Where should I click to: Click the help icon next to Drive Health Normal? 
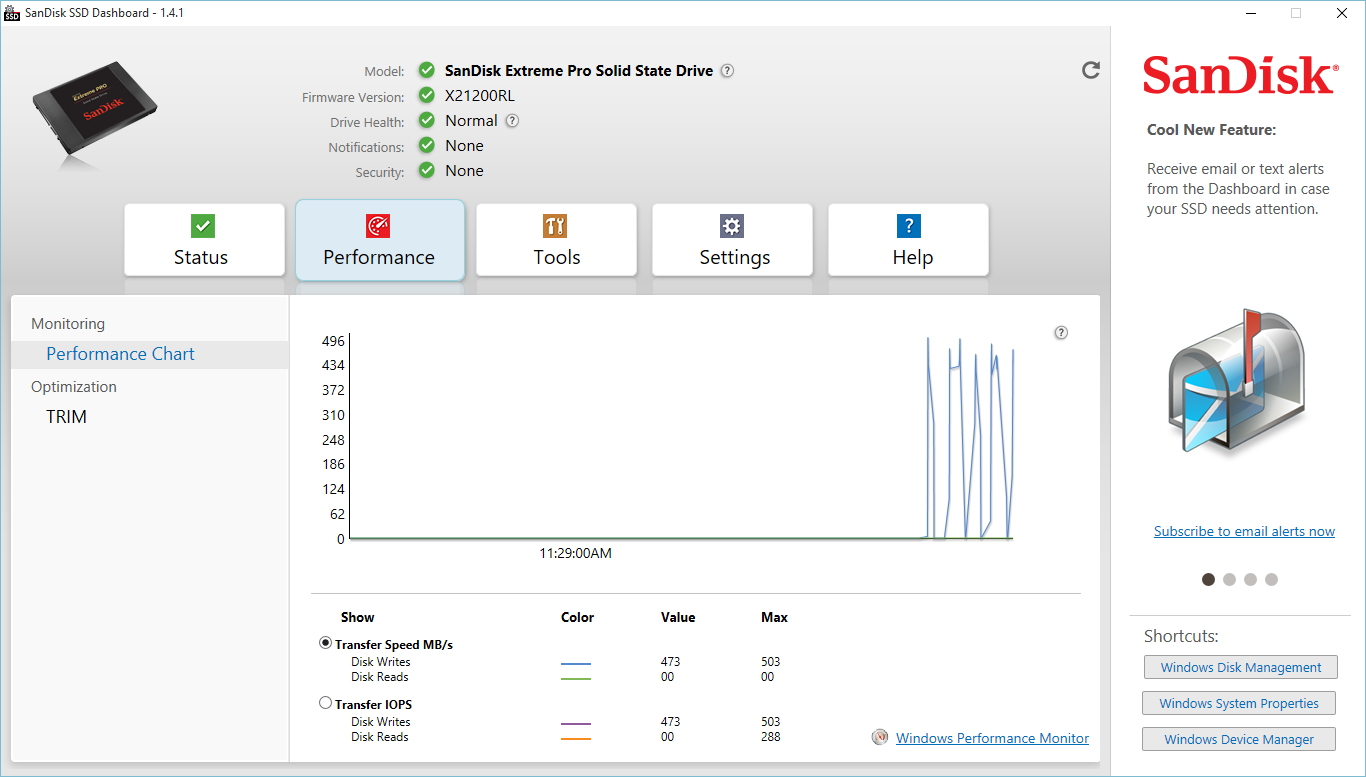tap(512, 121)
